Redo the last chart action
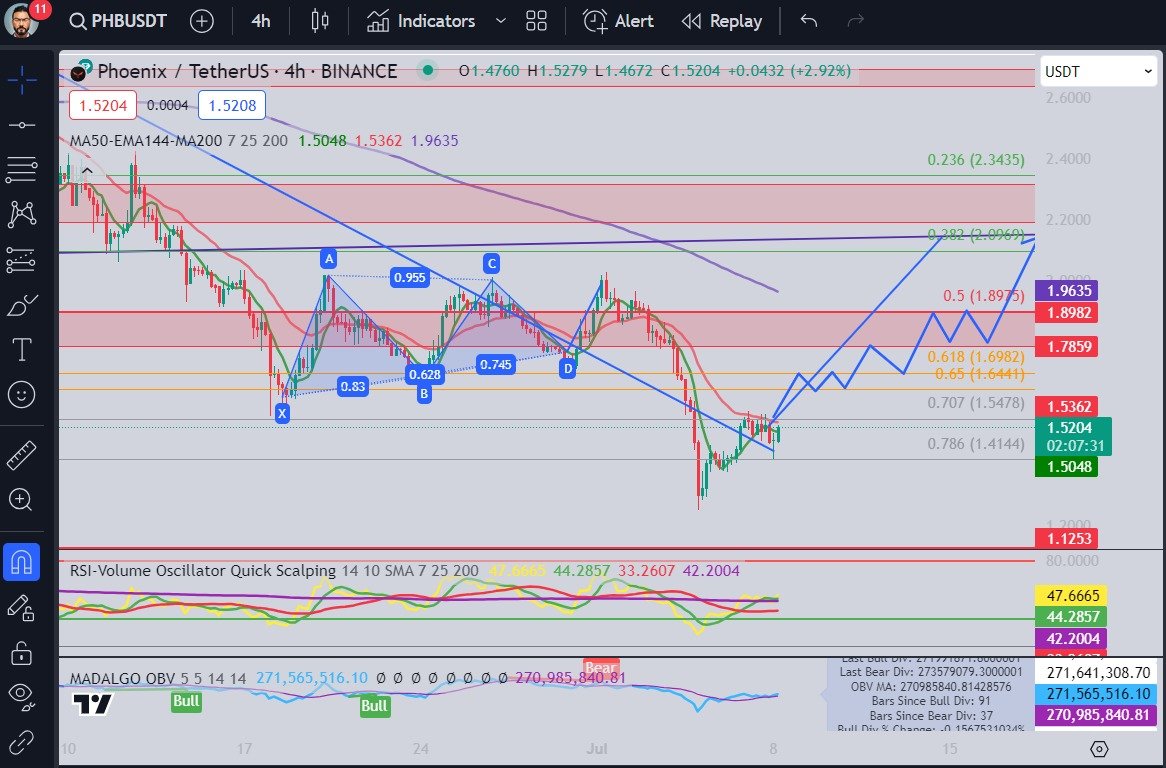Screen dimensions: 1166x768 [x=856, y=21]
